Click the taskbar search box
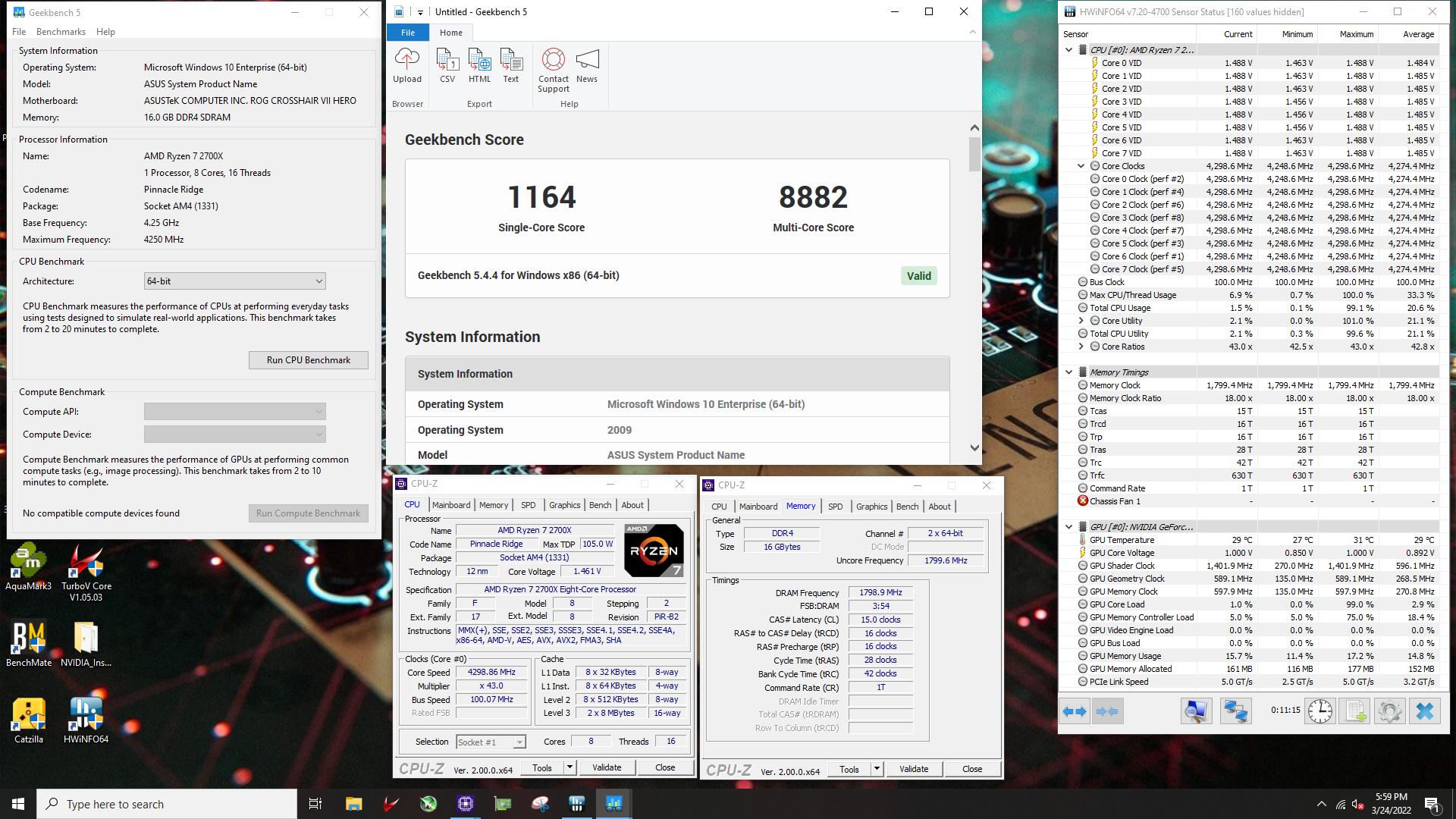Image resolution: width=1456 pixels, height=819 pixels. 167,804
